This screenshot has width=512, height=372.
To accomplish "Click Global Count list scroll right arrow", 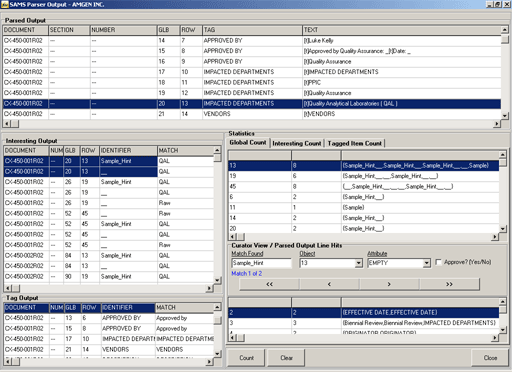I will click(495, 236).
